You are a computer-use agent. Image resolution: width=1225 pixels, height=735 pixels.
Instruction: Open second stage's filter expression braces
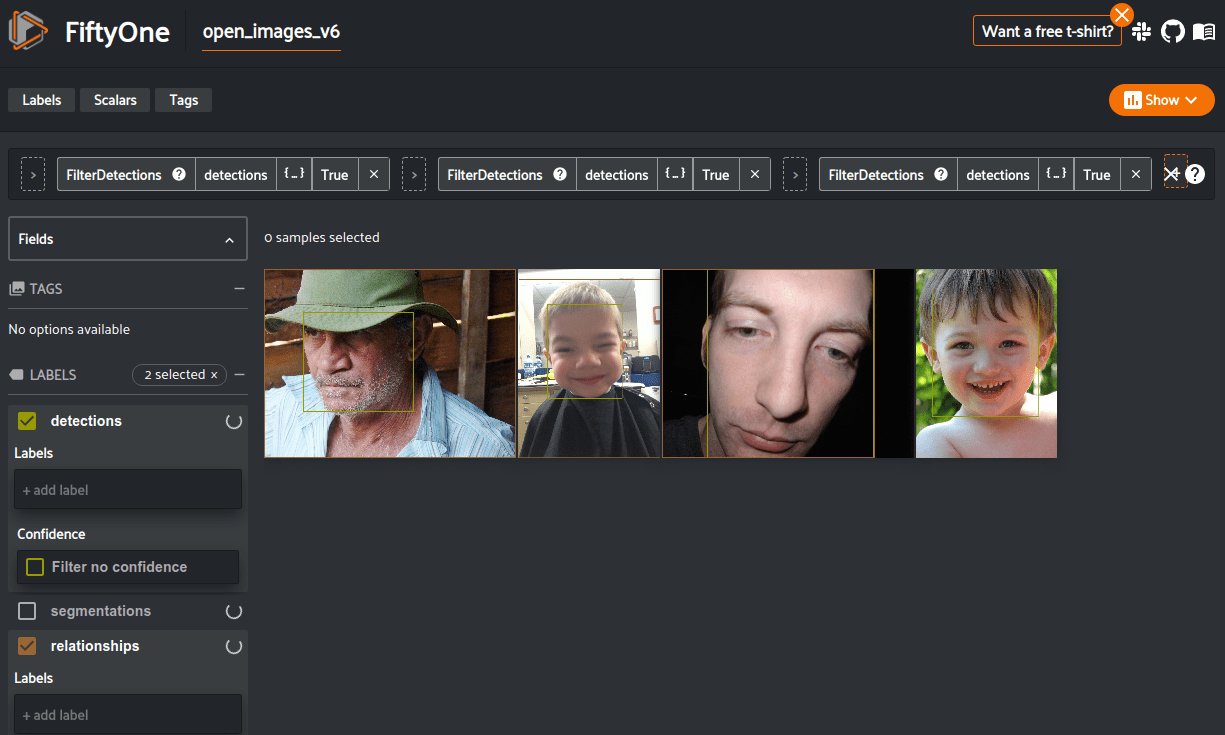pos(675,174)
